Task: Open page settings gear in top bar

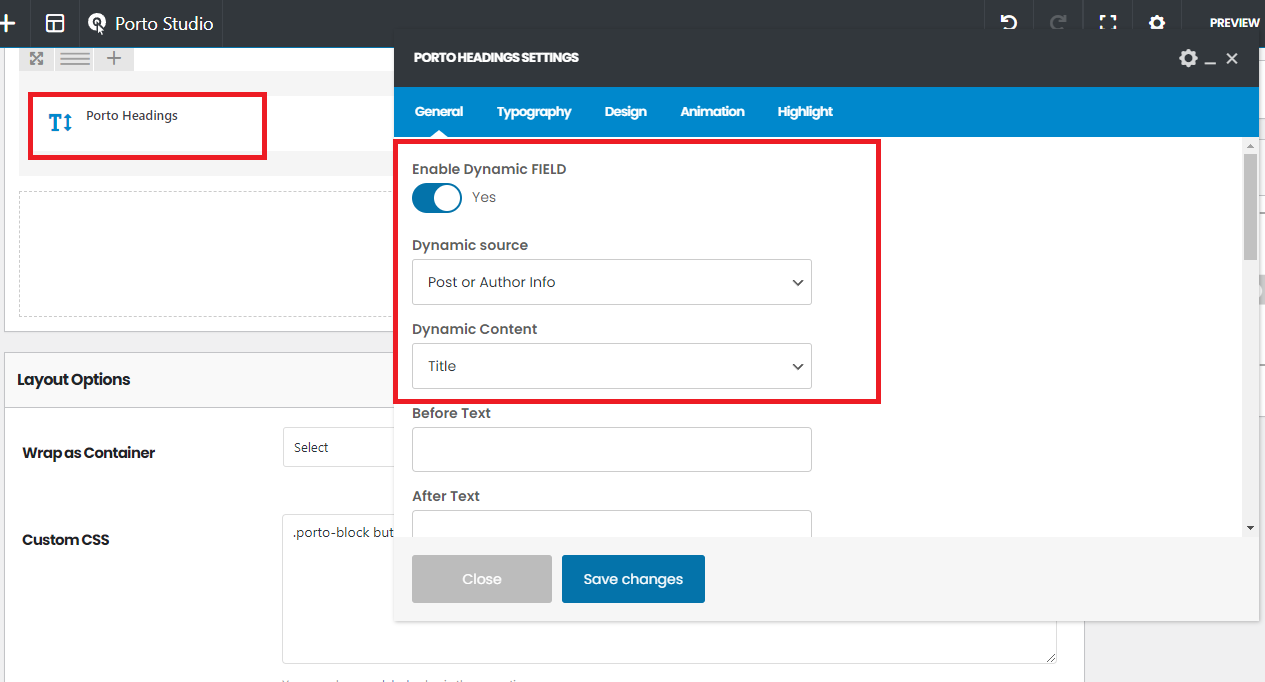Action: pyautogui.click(x=1157, y=22)
